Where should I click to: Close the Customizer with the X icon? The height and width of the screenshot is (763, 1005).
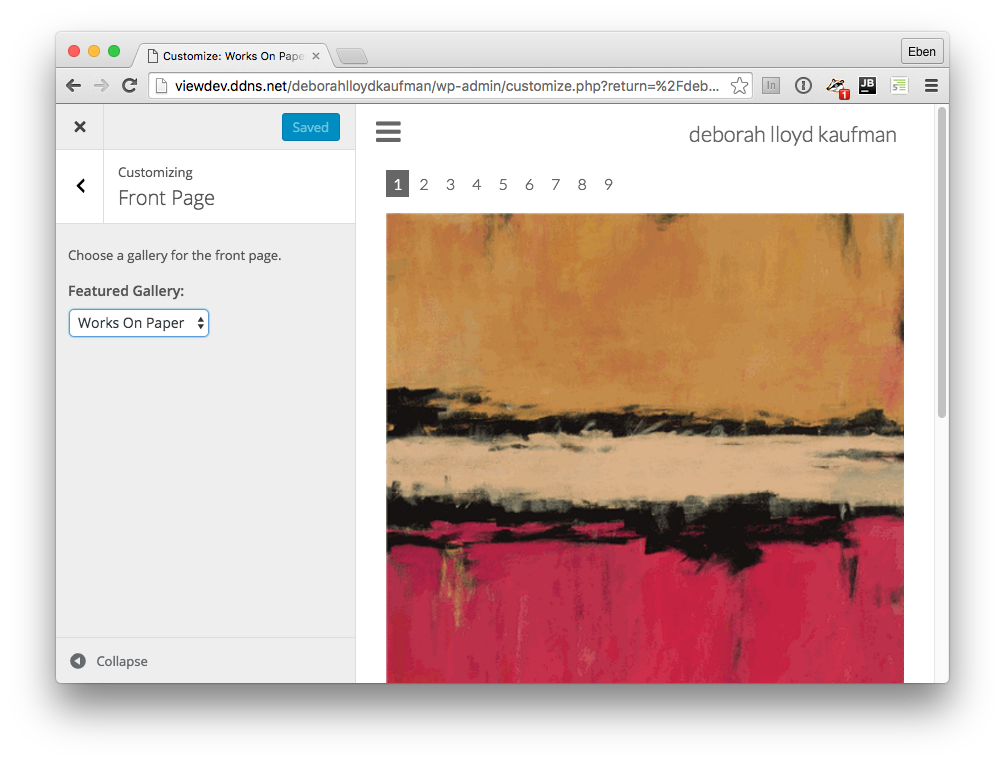[x=80, y=127]
